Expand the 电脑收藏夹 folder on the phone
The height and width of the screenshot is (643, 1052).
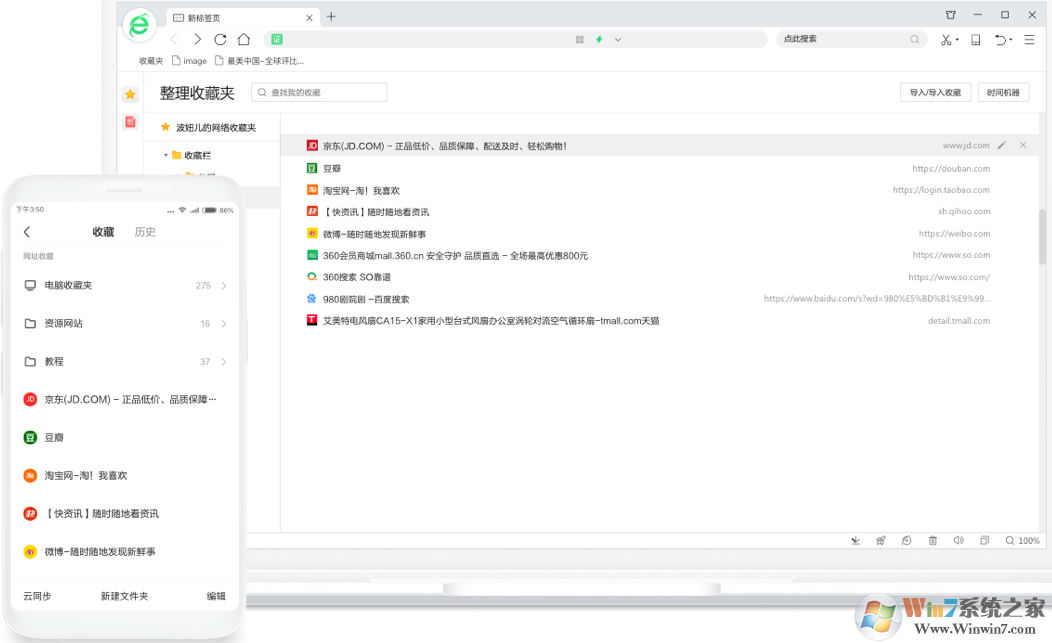(225, 285)
